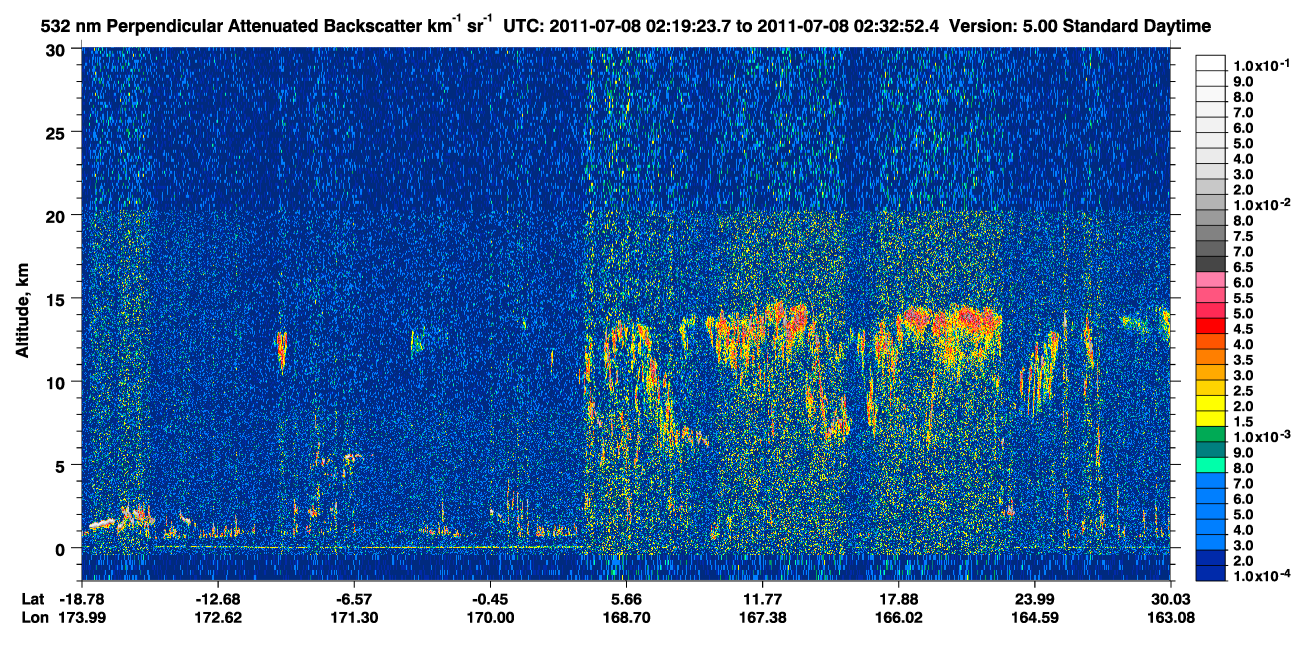Click the '2.5' colorbar label
Screen dimensions: 1300x667
coord(1243,391)
